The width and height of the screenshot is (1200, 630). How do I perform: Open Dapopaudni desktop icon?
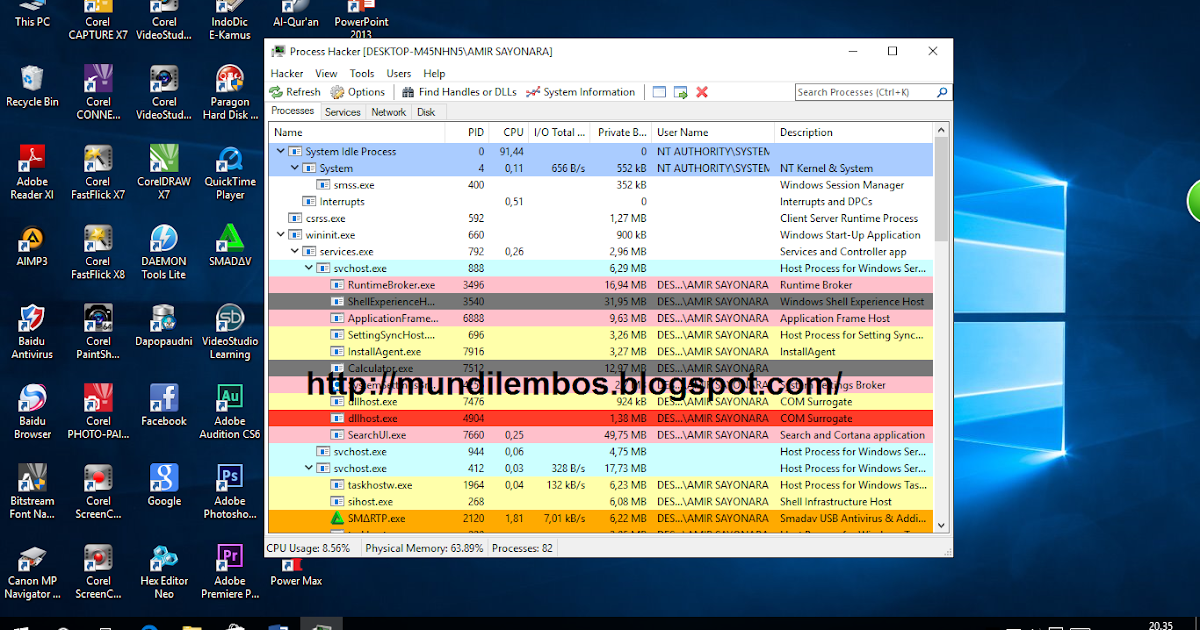pyautogui.click(x=164, y=326)
